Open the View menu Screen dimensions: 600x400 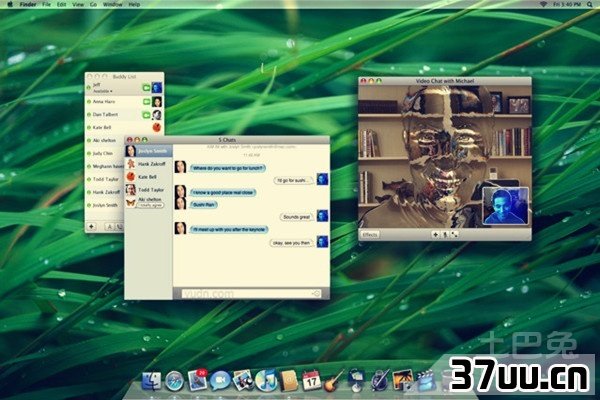(78, 5)
